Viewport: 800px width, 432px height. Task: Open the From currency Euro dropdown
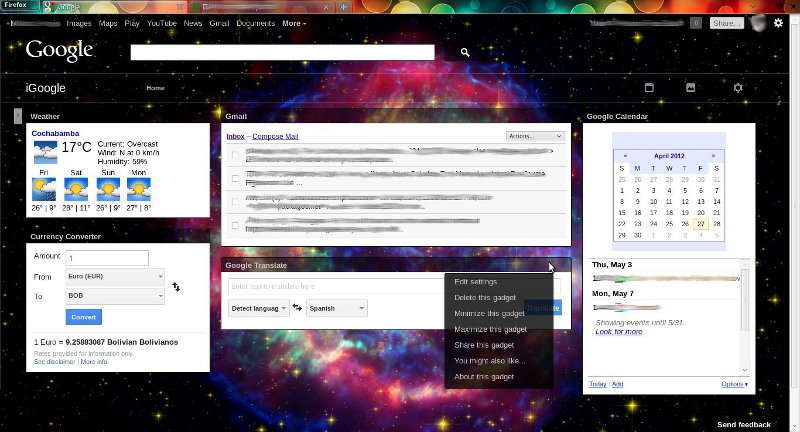tap(115, 276)
